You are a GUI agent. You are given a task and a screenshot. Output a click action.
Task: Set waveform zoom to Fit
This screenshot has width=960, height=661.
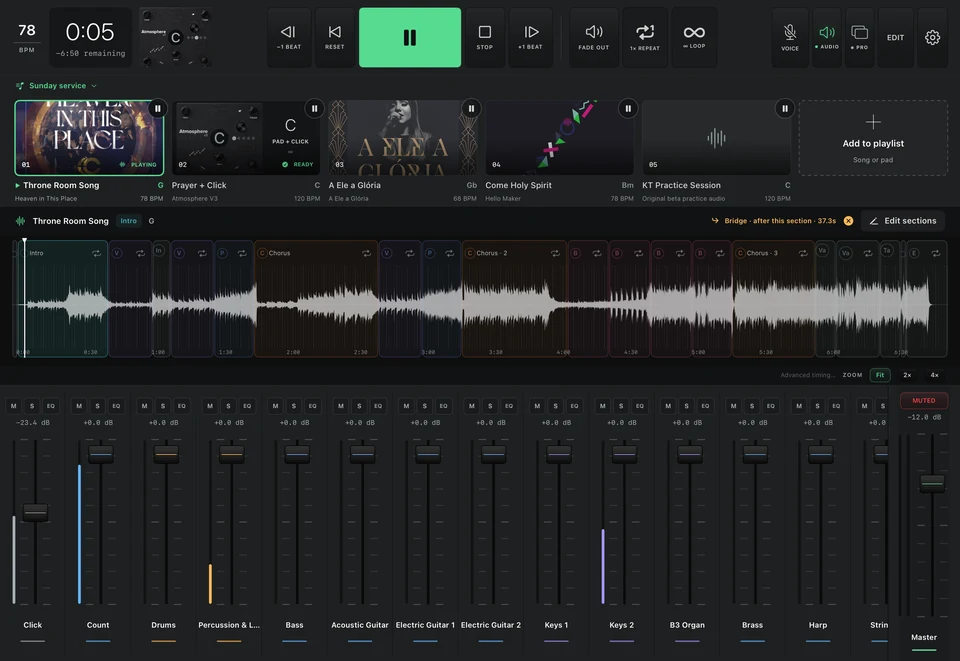pos(880,375)
